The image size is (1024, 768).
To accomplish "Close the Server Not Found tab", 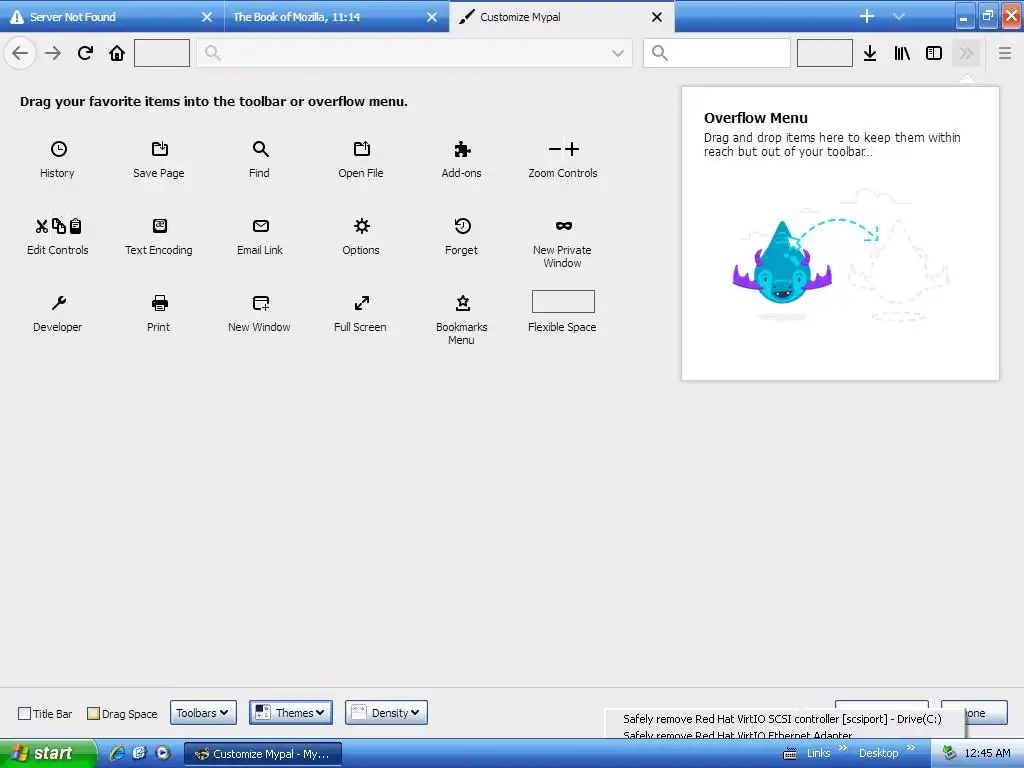I will tap(207, 17).
